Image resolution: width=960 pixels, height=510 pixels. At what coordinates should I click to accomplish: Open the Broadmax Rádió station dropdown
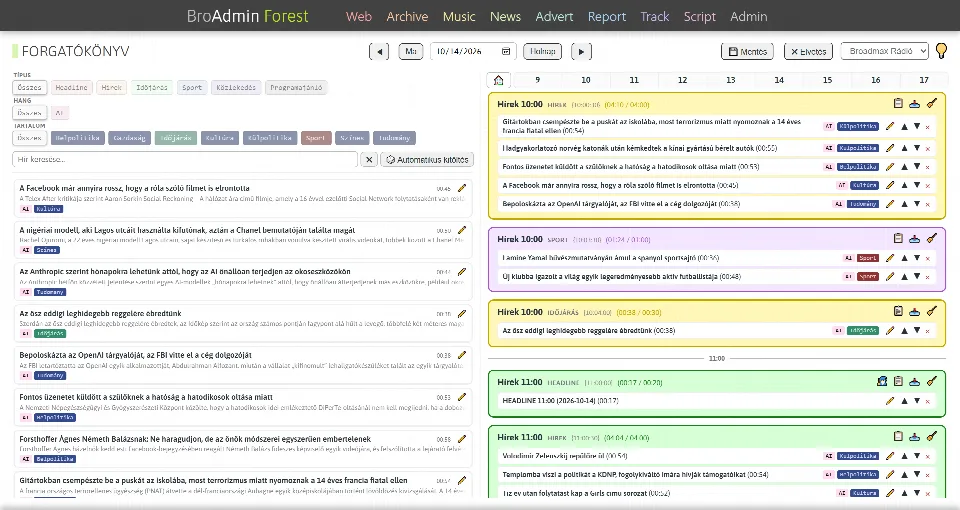[885, 51]
